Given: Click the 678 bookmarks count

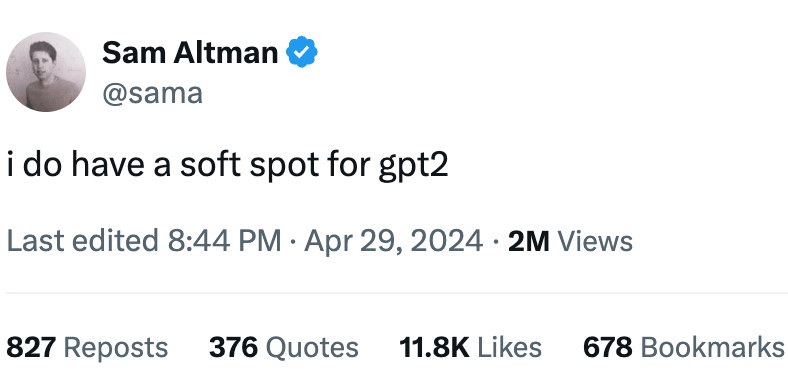Looking at the screenshot, I should [x=608, y=347].
